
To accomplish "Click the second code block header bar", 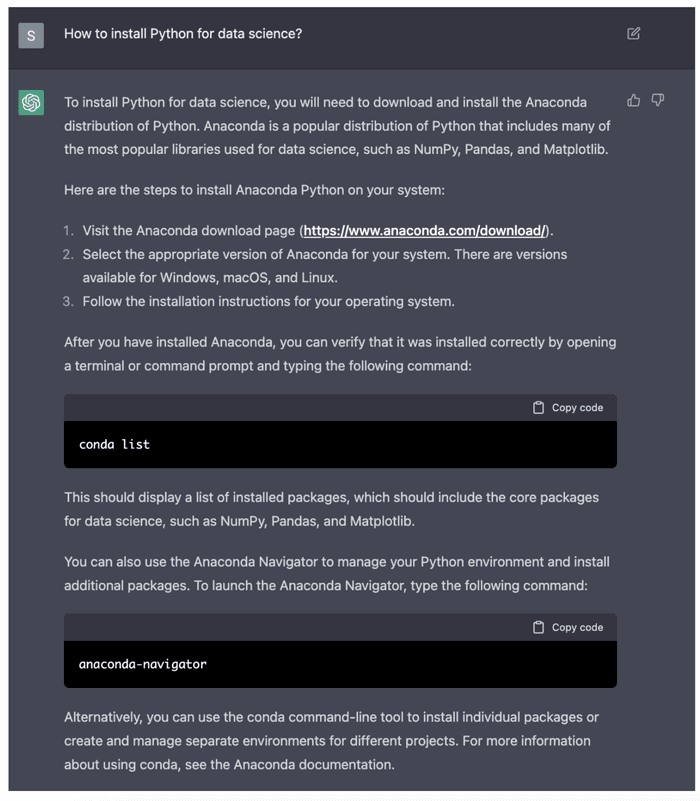I will (x=340, y=627).
